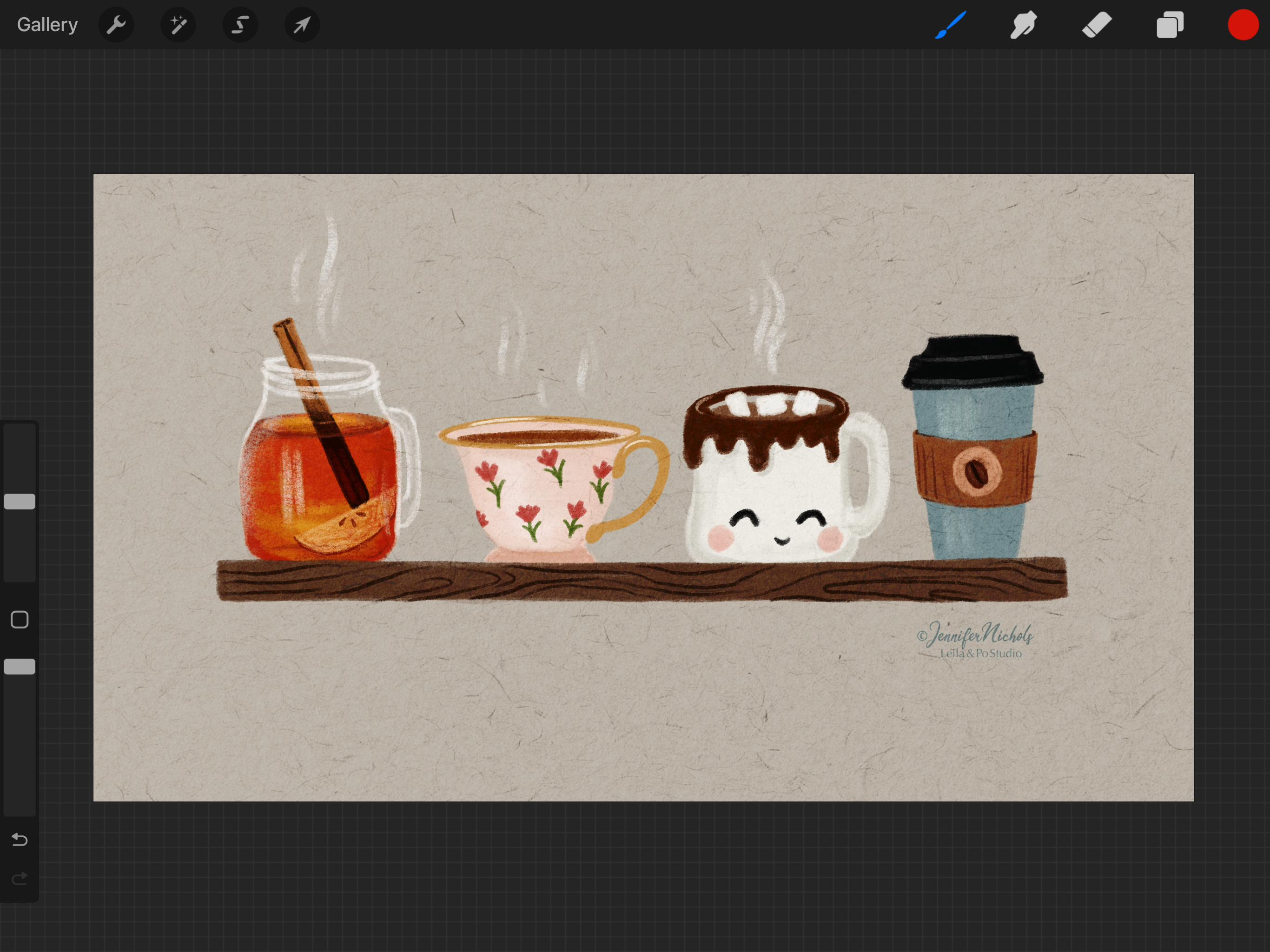The image size is (1270, 952).
Task: Click the brush opacity slider handle
Action: click(x=20, y=666)
